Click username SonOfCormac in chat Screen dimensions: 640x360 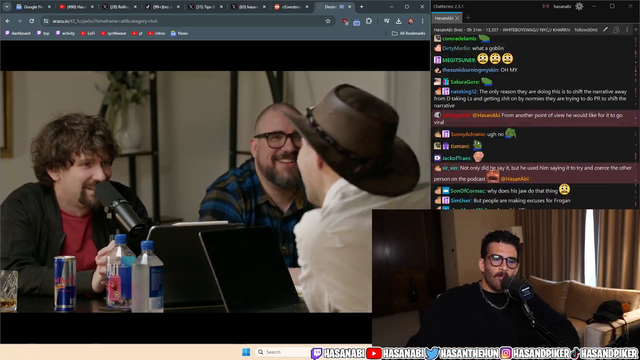click(x=468, y=191)
